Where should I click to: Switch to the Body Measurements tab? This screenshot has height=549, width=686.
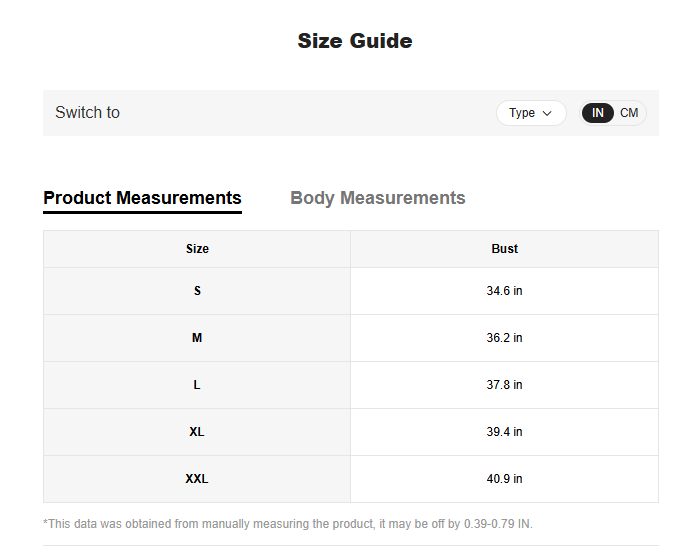tap(377, 198)
